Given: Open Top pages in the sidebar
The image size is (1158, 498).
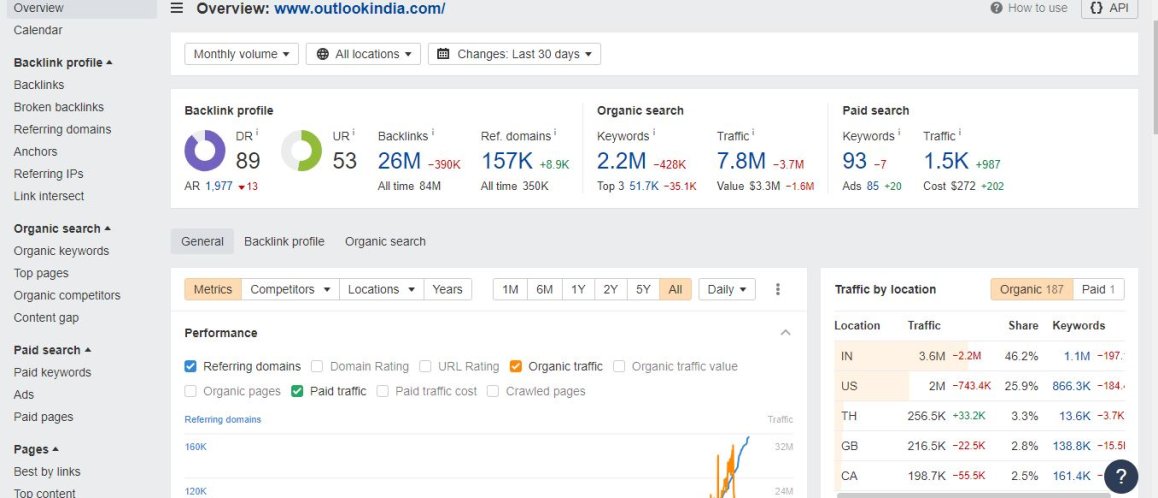Looking at the screenshot, I should (41, 273).
